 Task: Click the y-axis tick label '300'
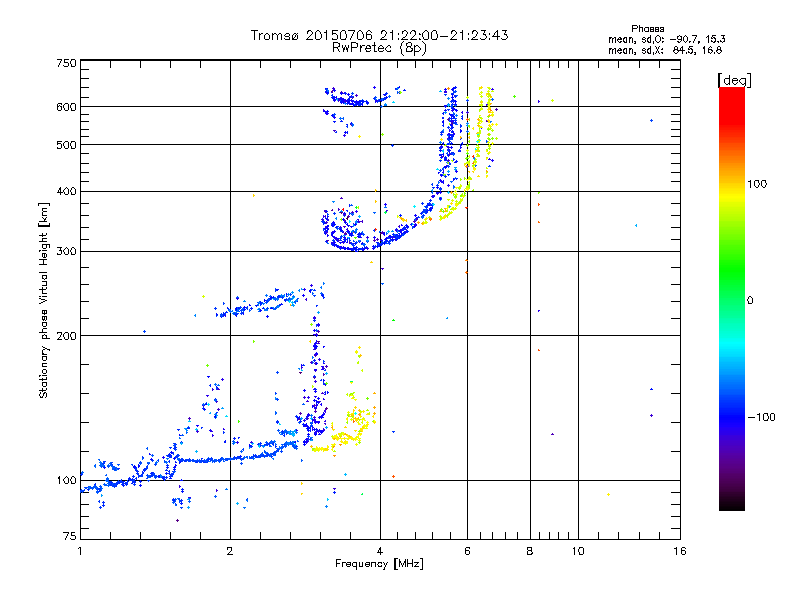point(66,252)
